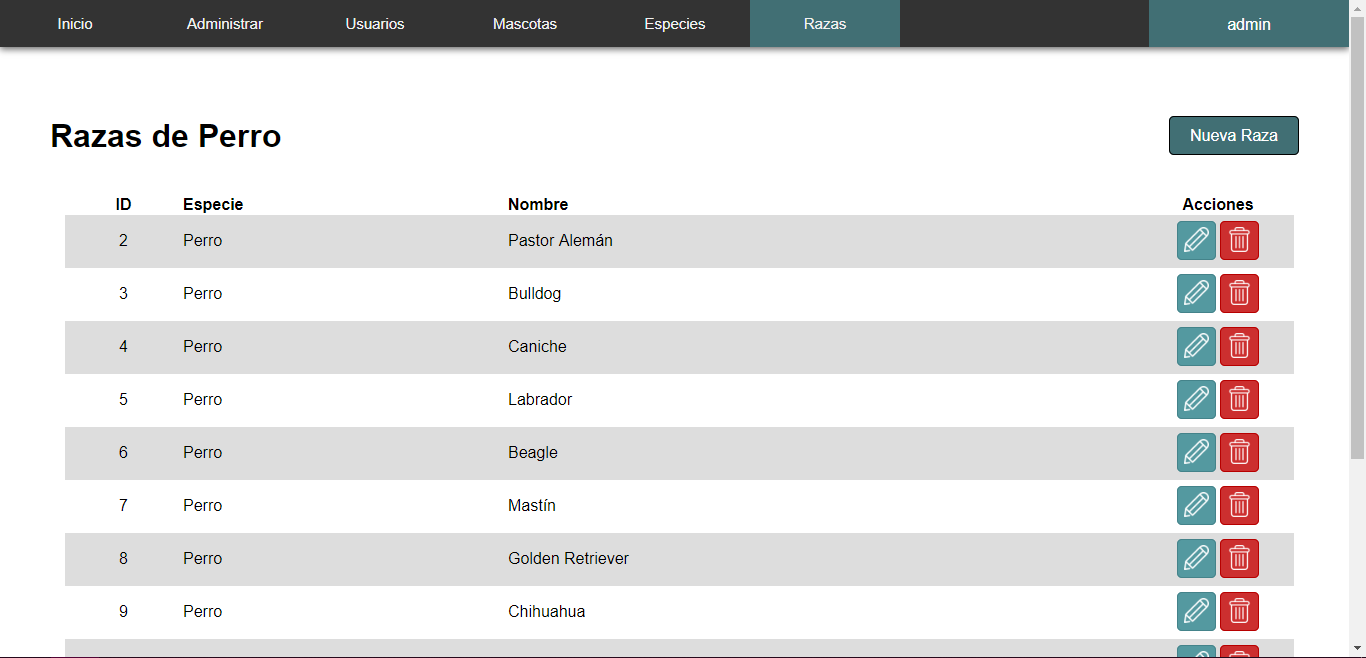The height and width of the screenshot is (658, 1366).
Task: Click the scrollbar down arrow
Action: pyautogui.click(x=1357, y=649)
